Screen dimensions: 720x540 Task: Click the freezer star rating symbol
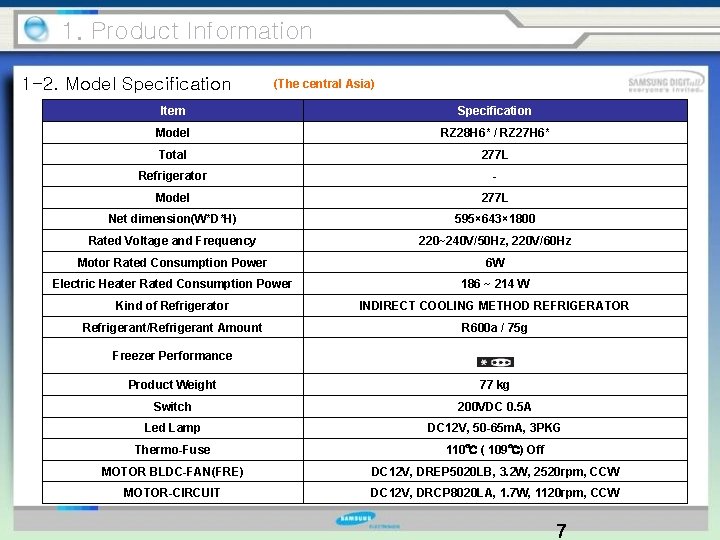click(x=495, y=362)
